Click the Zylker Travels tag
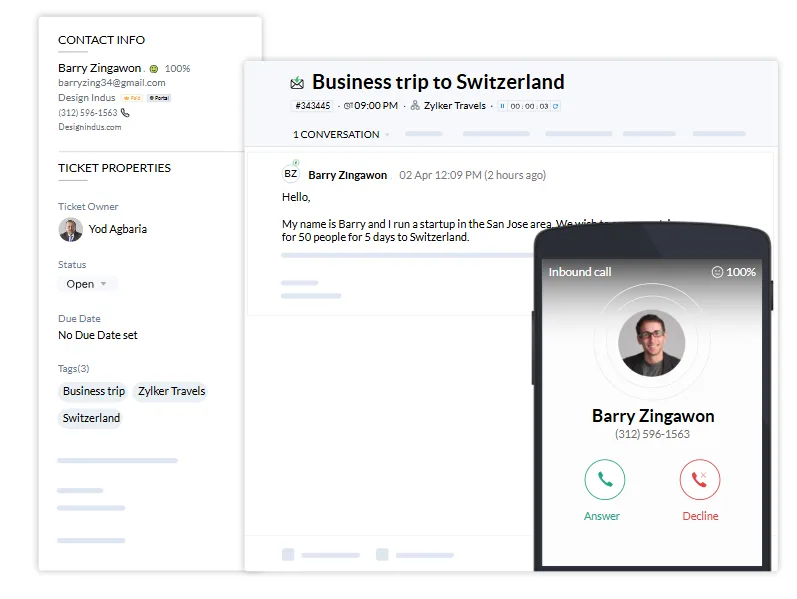This screenshot has height=599, width=797. pyautogui.click(x=171, y=391)
